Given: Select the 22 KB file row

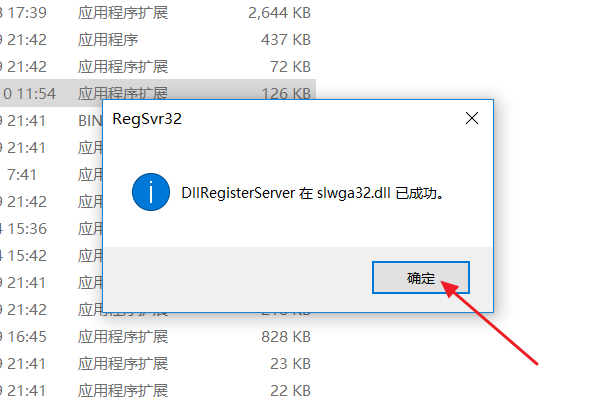Looking at the screenshot, I should point(158,390).
